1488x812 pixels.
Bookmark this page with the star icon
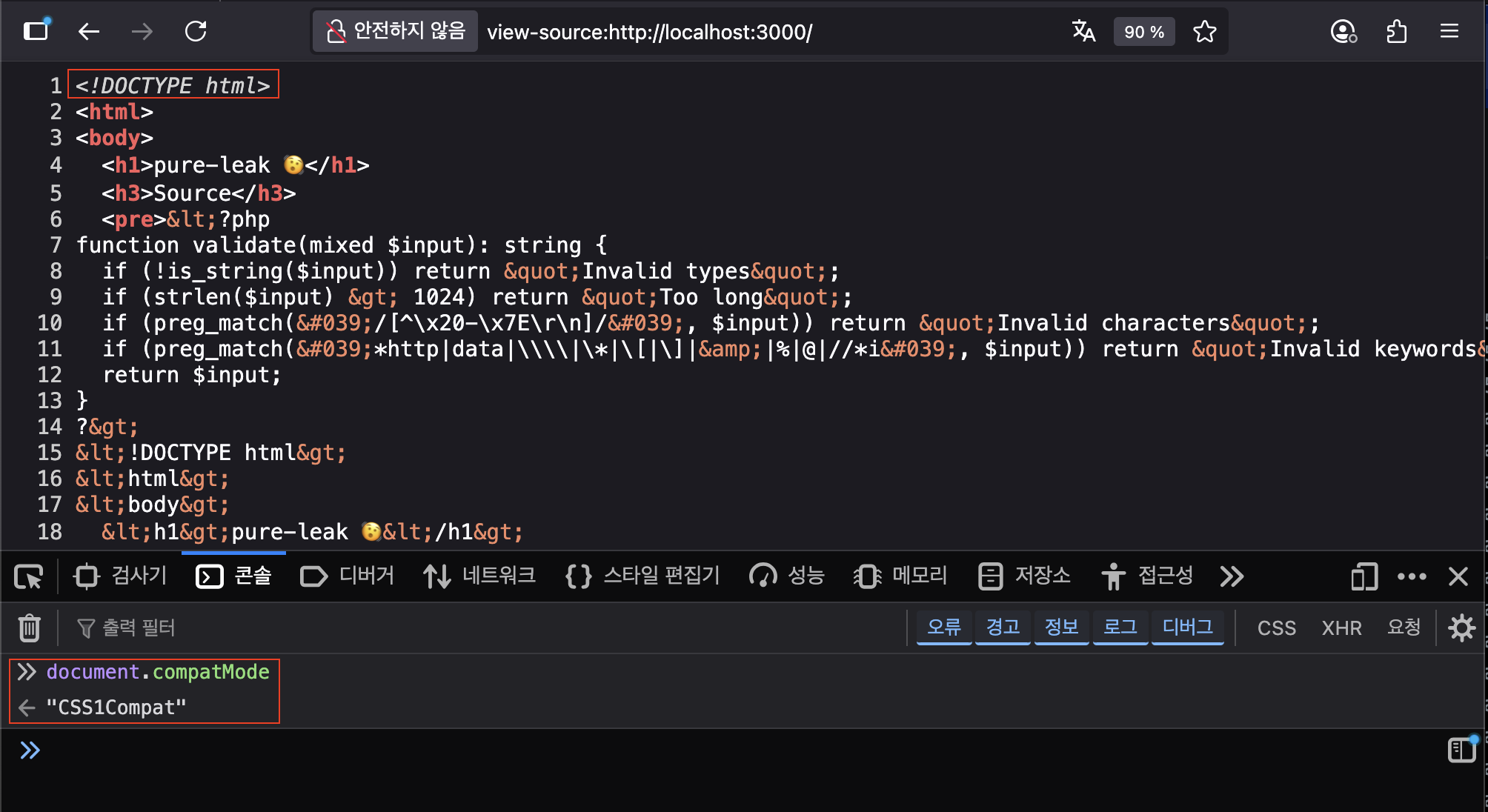(1204, 31)
